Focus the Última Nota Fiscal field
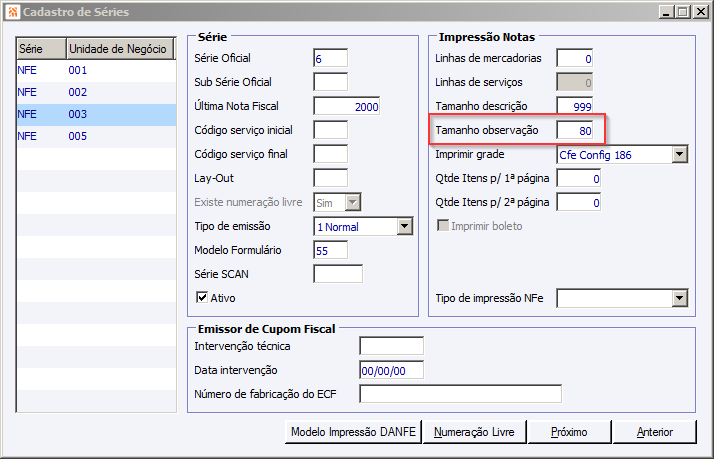Image resolution: width=714 pixels, height=459 pixels. pos(347,106)
